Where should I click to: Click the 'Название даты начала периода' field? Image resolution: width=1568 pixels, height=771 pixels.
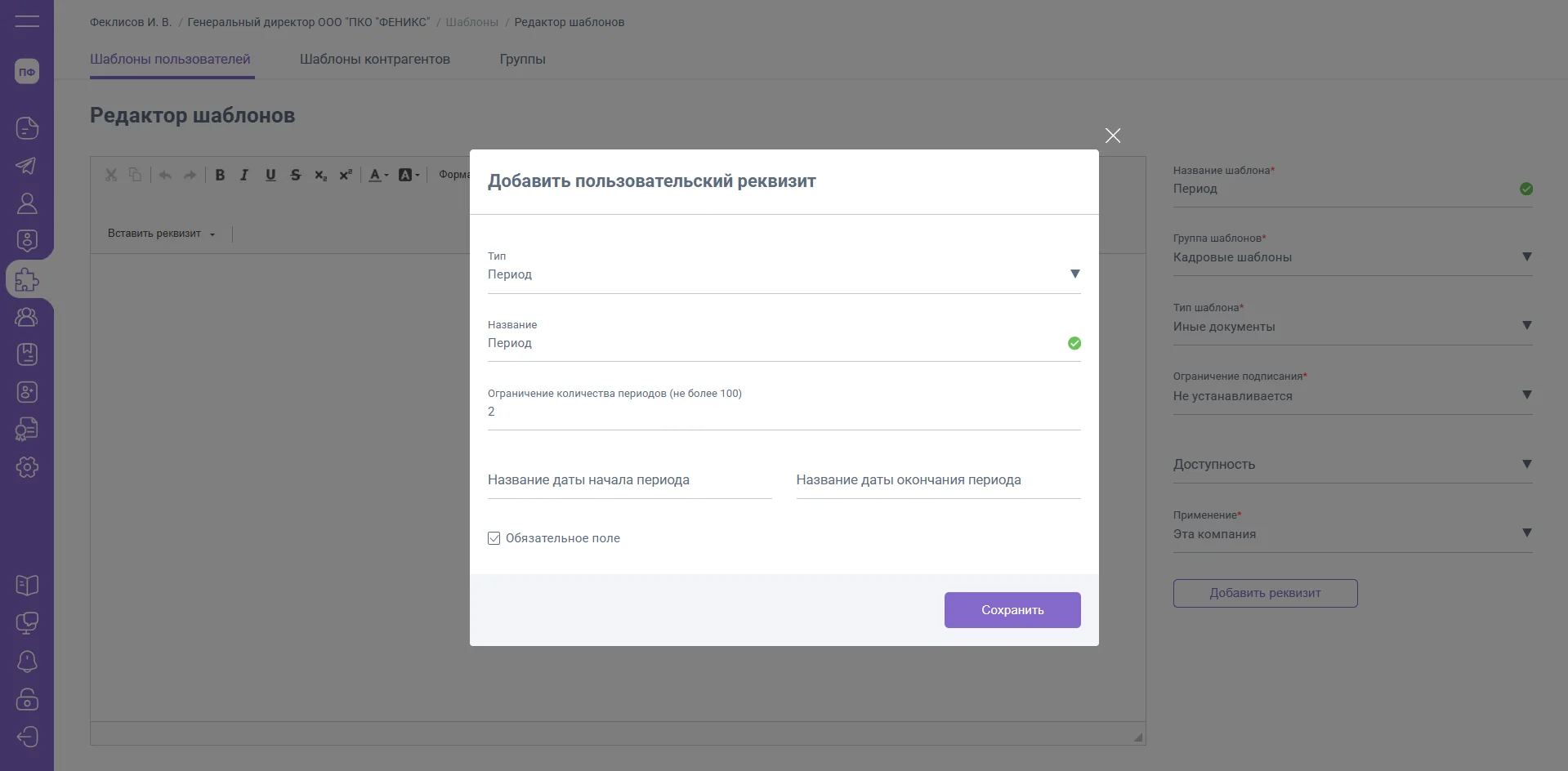click(x=629, y=480)
